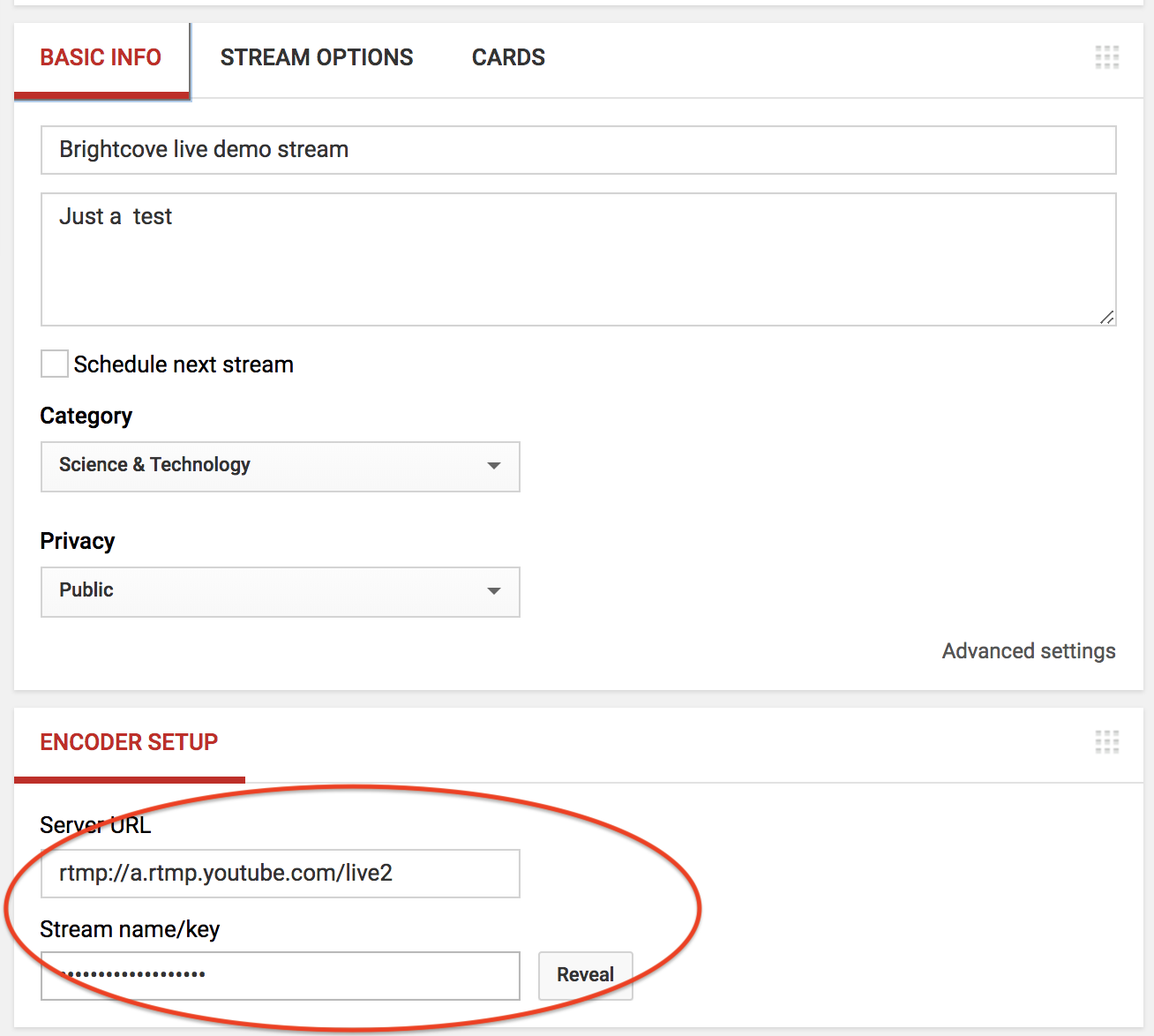Switch to the Stream Options tab
The width and height of the screenshot is (1154, 1036).
(x=317, y=58)
